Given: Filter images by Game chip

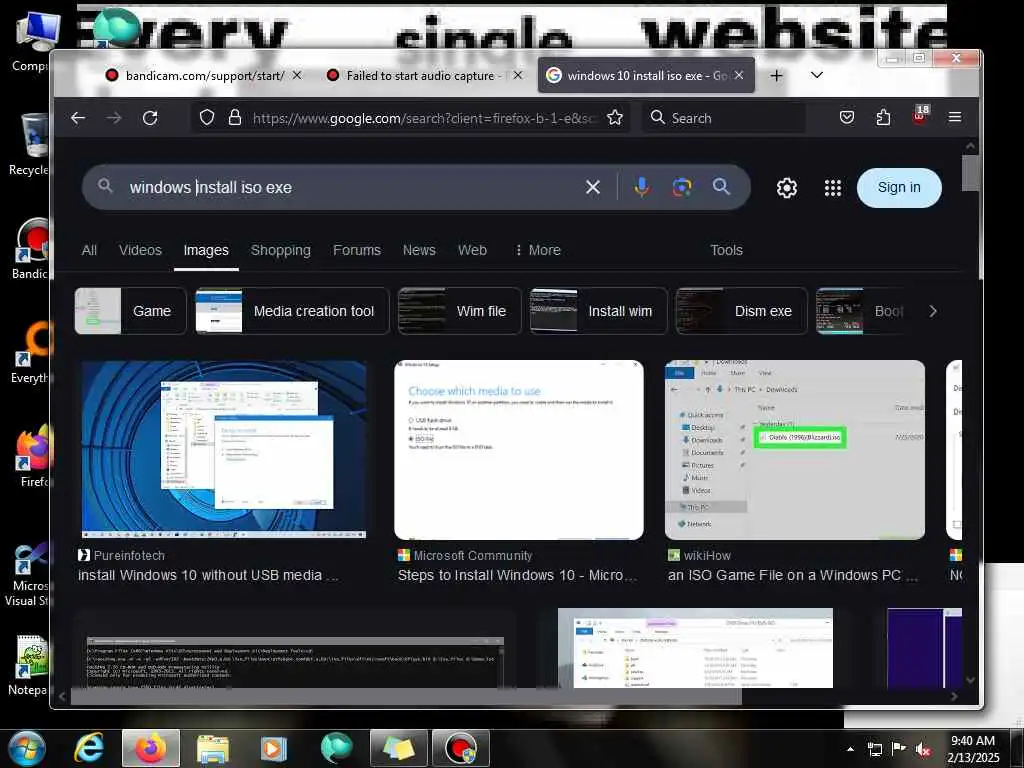Looking at the screenshot, I should click(x=130, y=312).
